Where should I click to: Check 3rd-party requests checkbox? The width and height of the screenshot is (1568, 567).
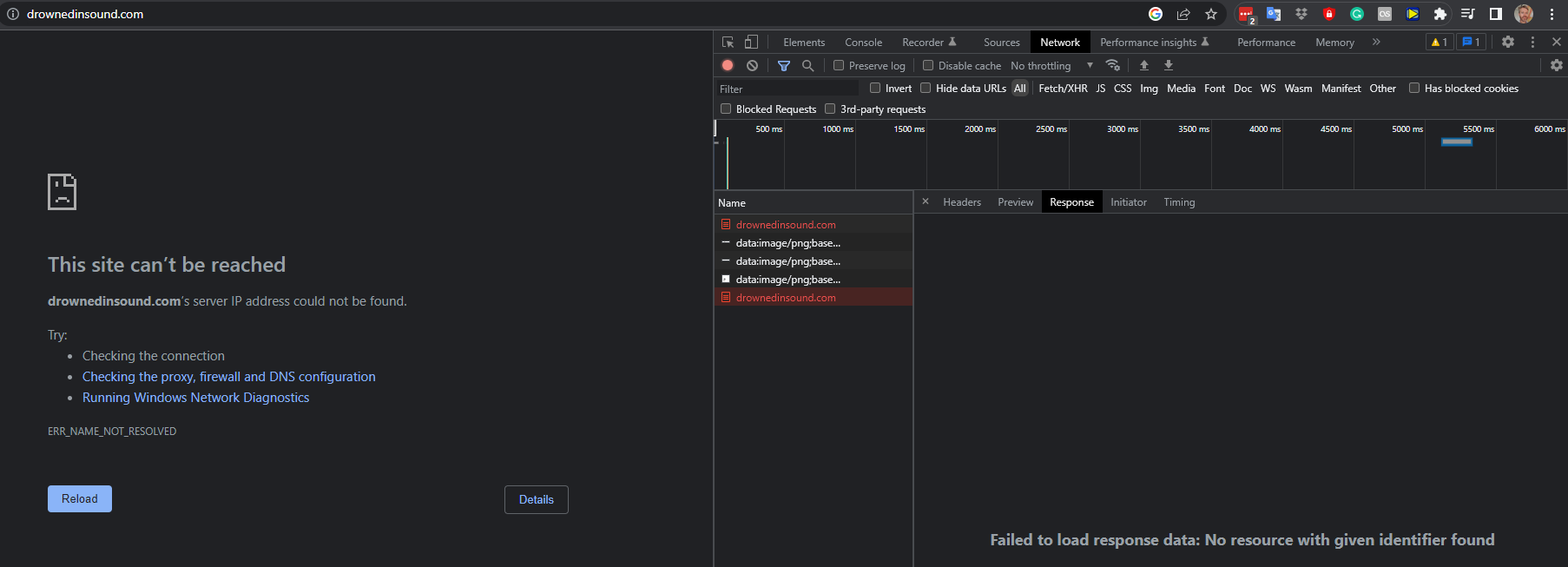tap(830, 109)
